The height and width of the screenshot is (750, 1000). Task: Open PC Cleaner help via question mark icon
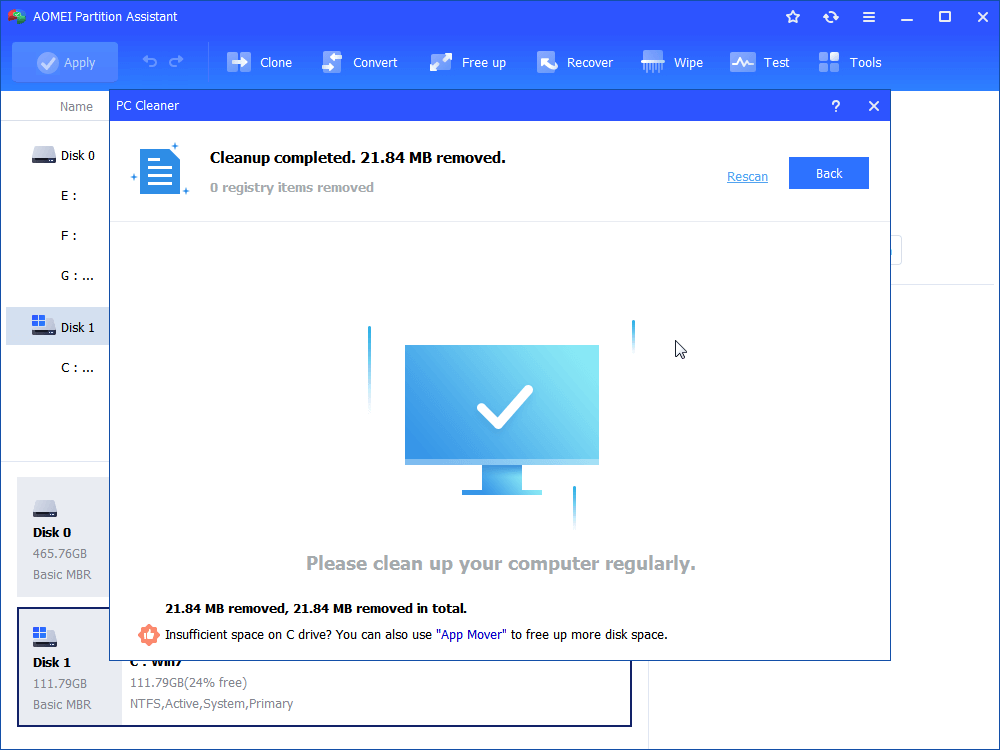click(x=836, y=105)
